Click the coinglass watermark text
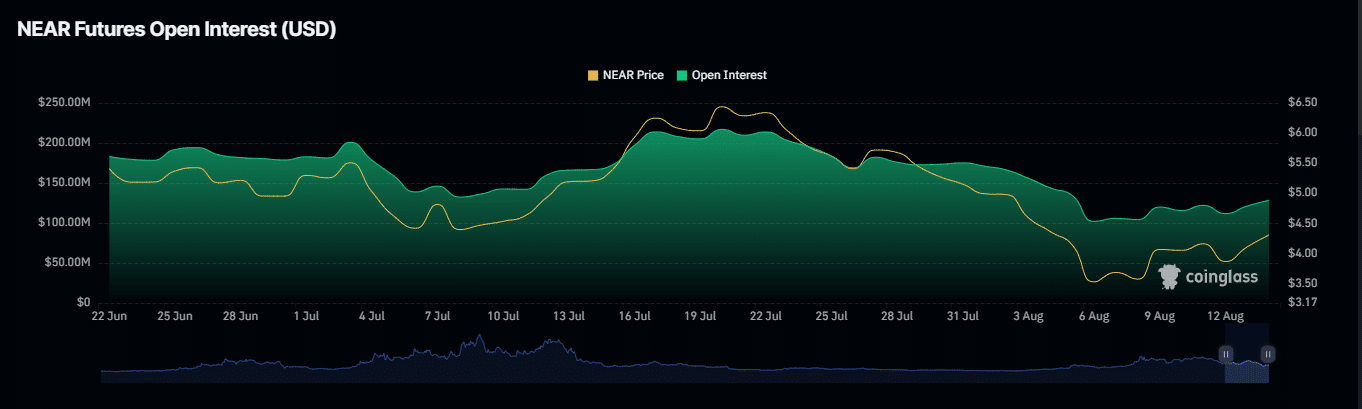This screenshot has width=1362, height=409. click(1221, 277)
